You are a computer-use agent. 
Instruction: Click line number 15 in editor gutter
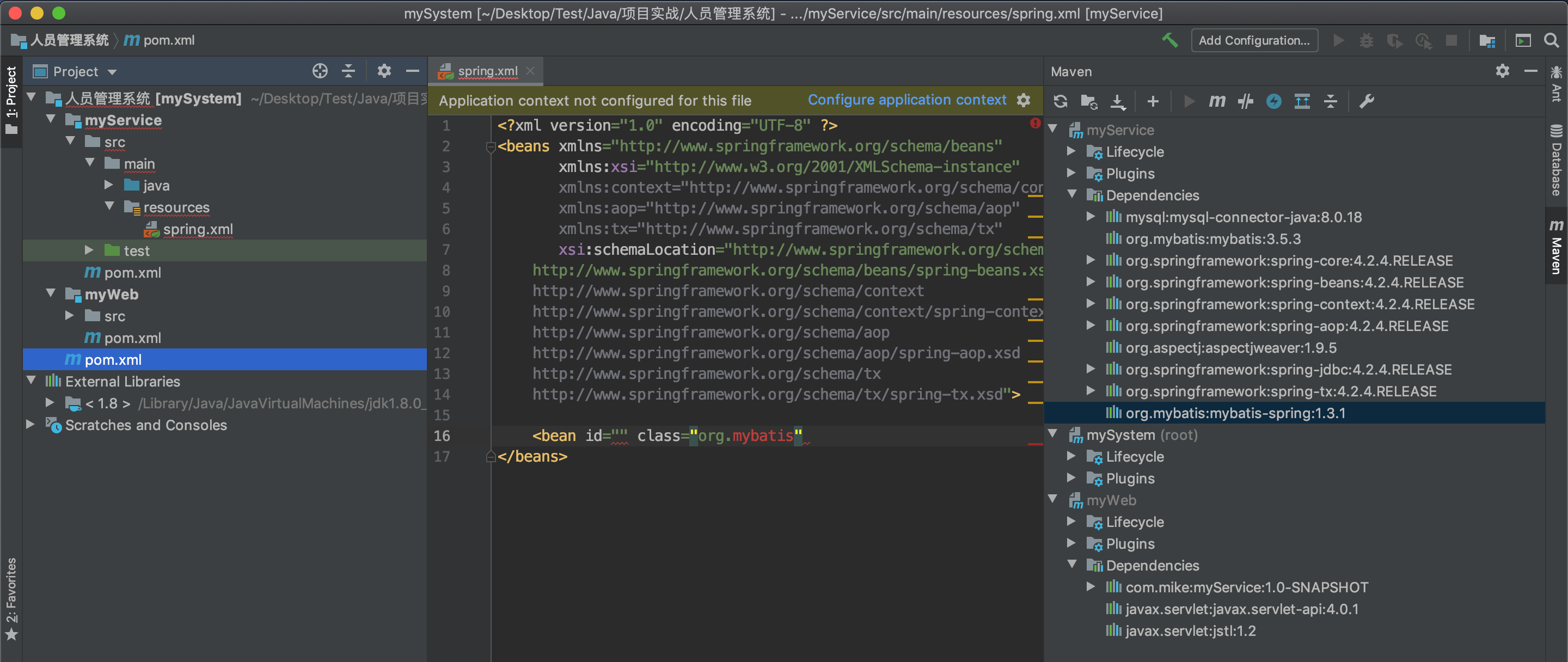(x=442, y=415)
